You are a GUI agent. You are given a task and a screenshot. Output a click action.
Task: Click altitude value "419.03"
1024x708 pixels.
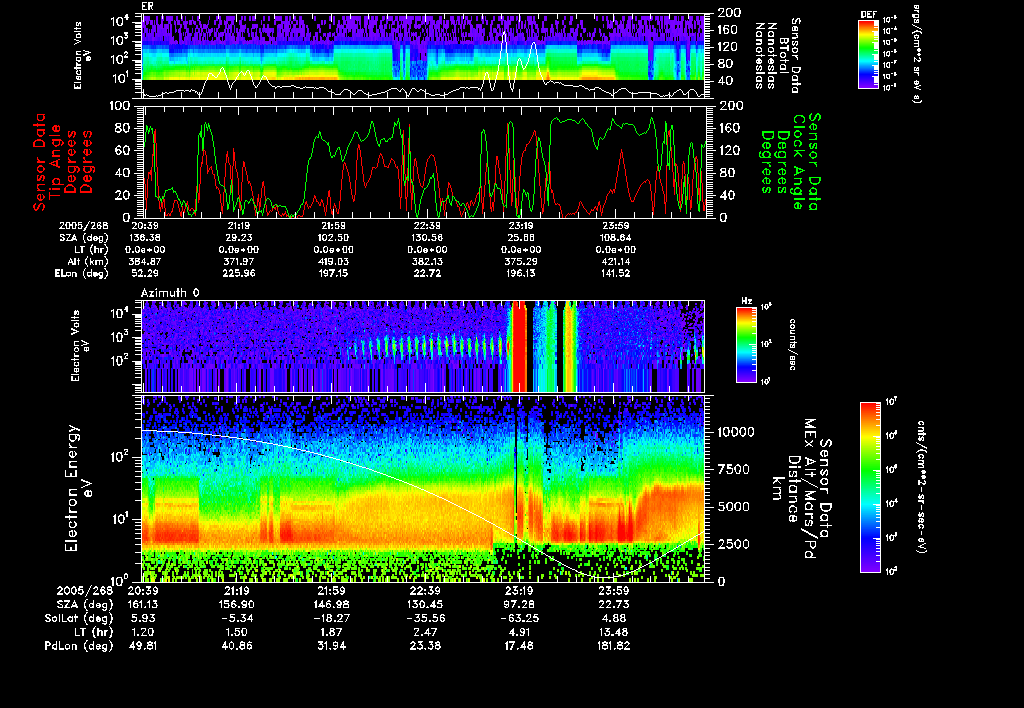click(333, 262)
